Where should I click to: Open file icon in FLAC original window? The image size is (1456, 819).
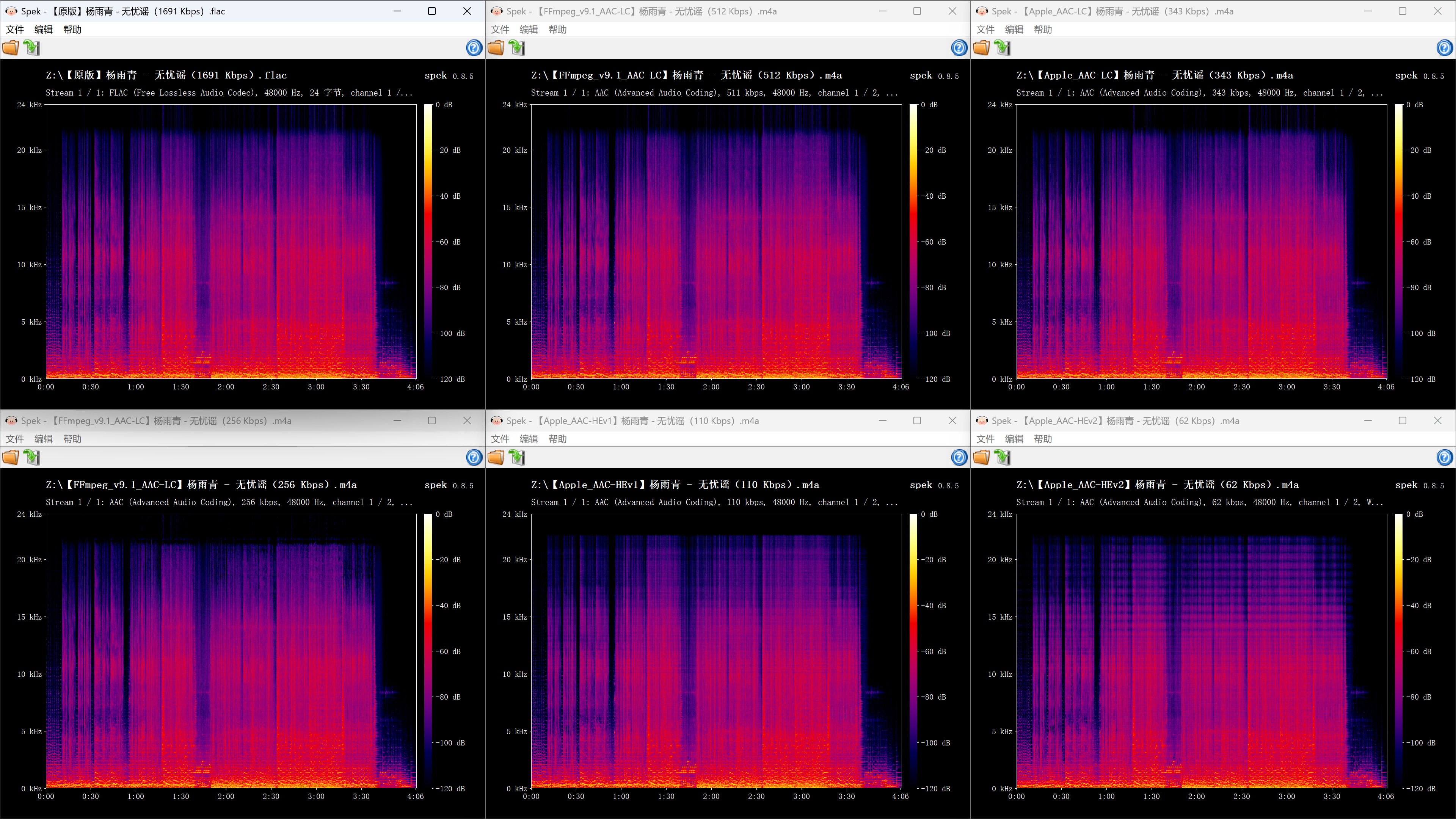click(11, 48)
